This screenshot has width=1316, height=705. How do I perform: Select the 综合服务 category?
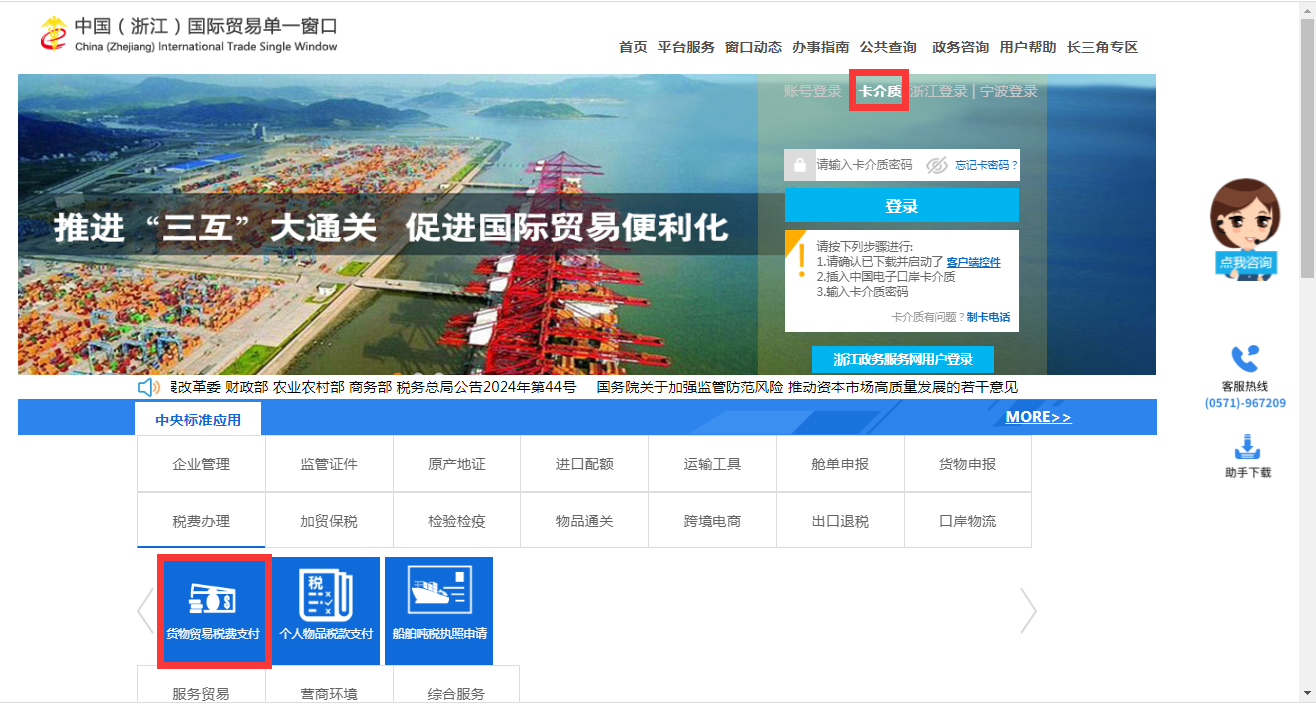pyautogui.click(x=457, y=685)
